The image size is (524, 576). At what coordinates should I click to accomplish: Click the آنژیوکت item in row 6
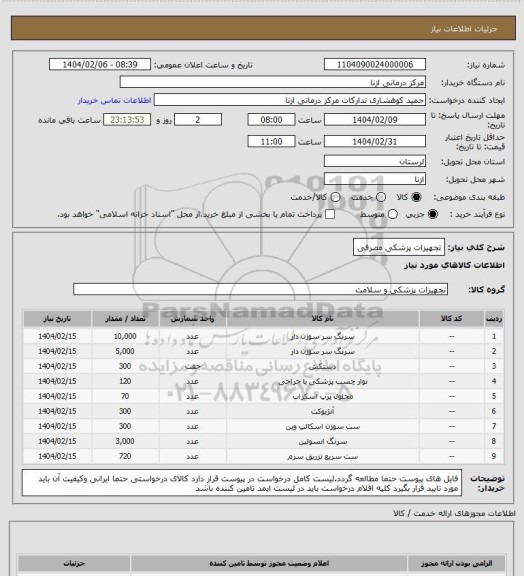pyautogui.click(x=323, y=411)
